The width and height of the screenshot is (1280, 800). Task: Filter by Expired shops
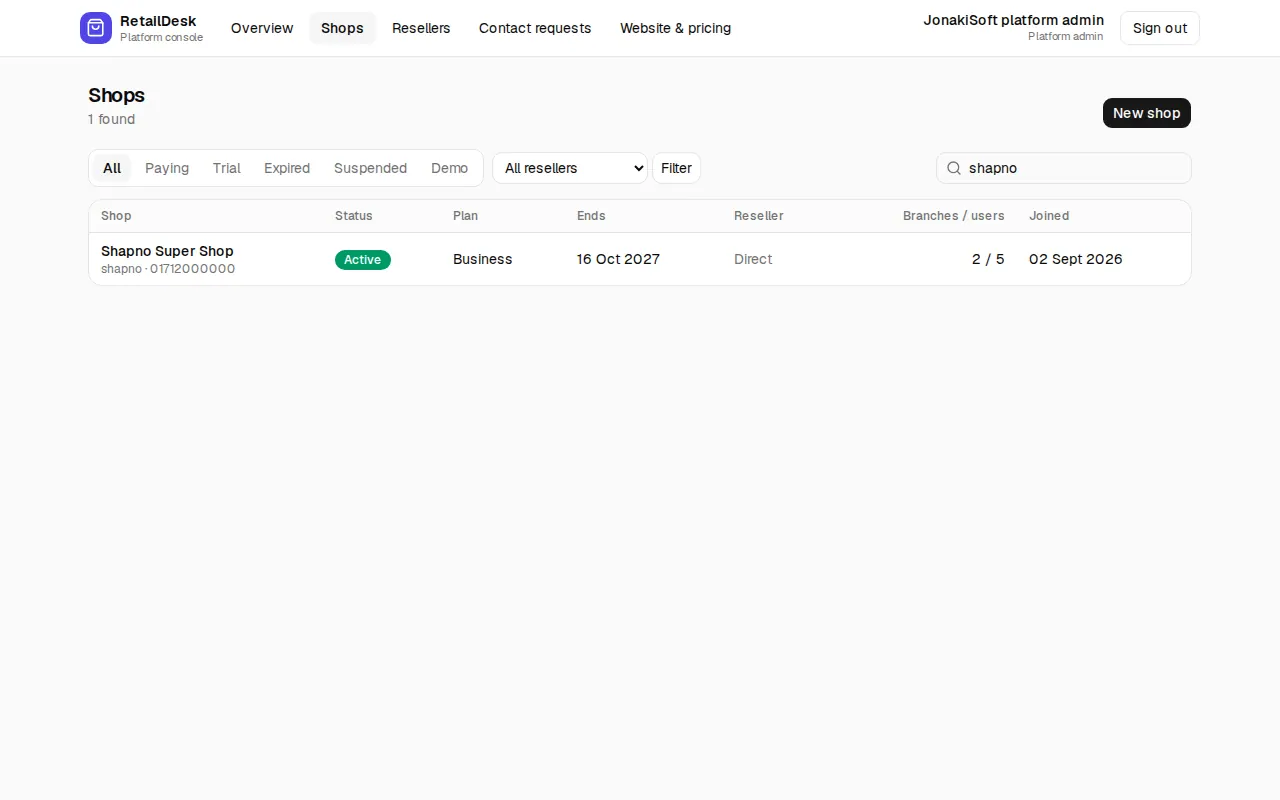[287, 168]
